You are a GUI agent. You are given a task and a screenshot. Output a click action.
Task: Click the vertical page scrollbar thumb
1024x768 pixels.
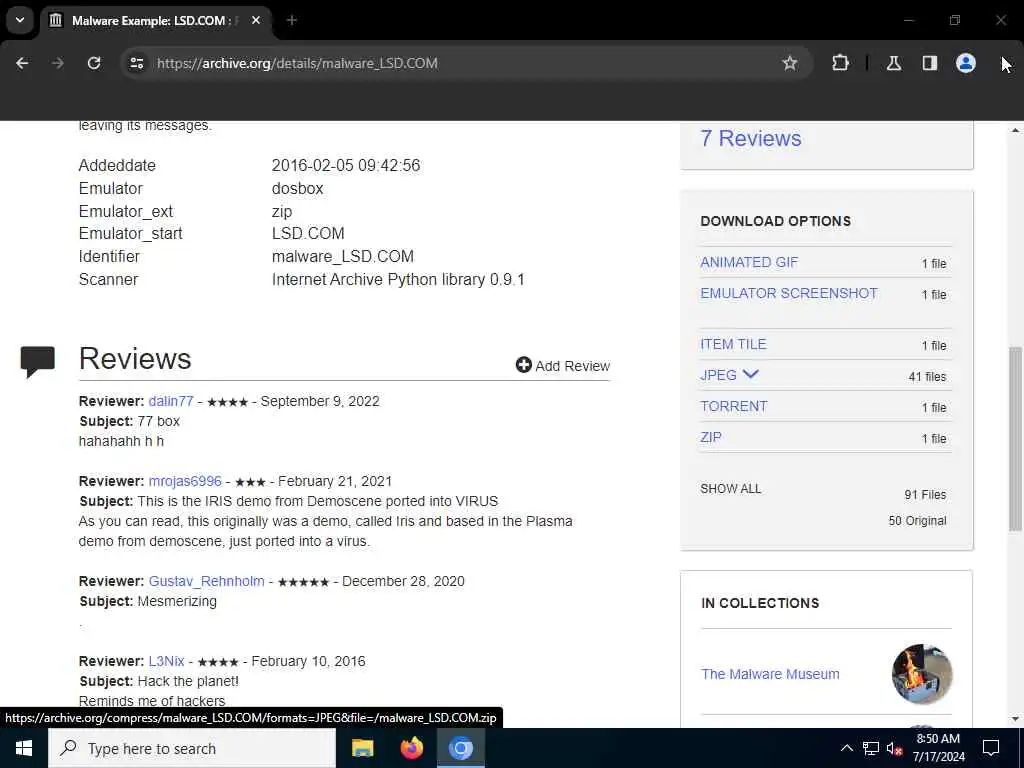coord(1015,439)
